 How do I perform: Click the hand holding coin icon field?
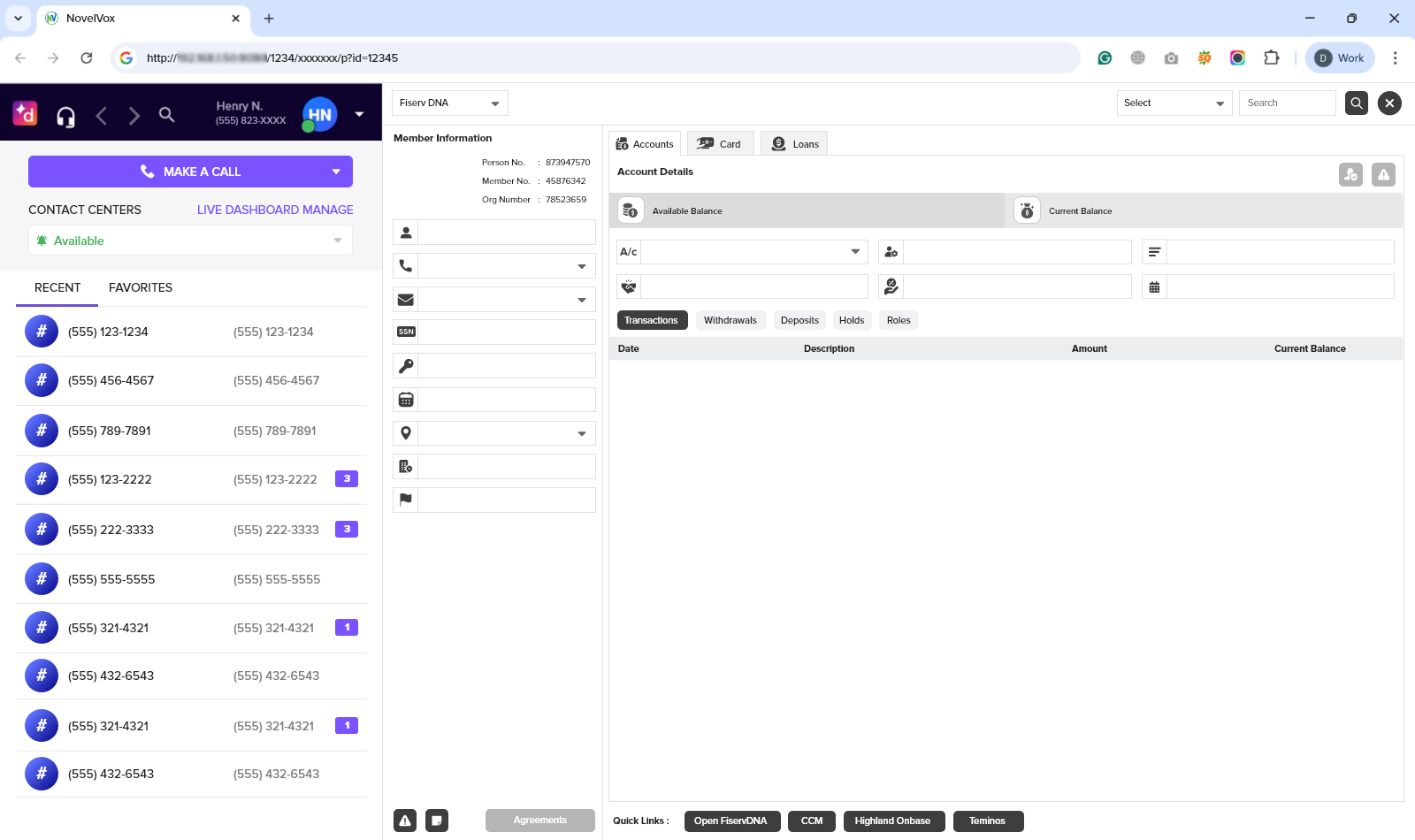(x=1017, y=286)
